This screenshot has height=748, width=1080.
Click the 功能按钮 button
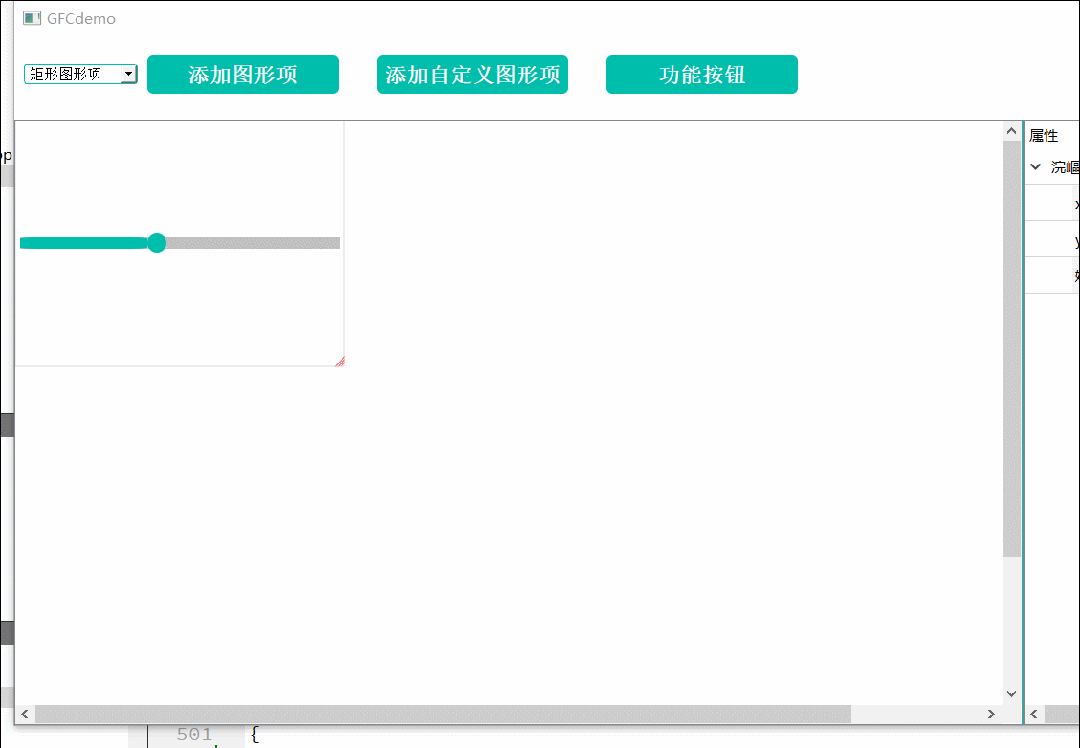tap(702, 74)
